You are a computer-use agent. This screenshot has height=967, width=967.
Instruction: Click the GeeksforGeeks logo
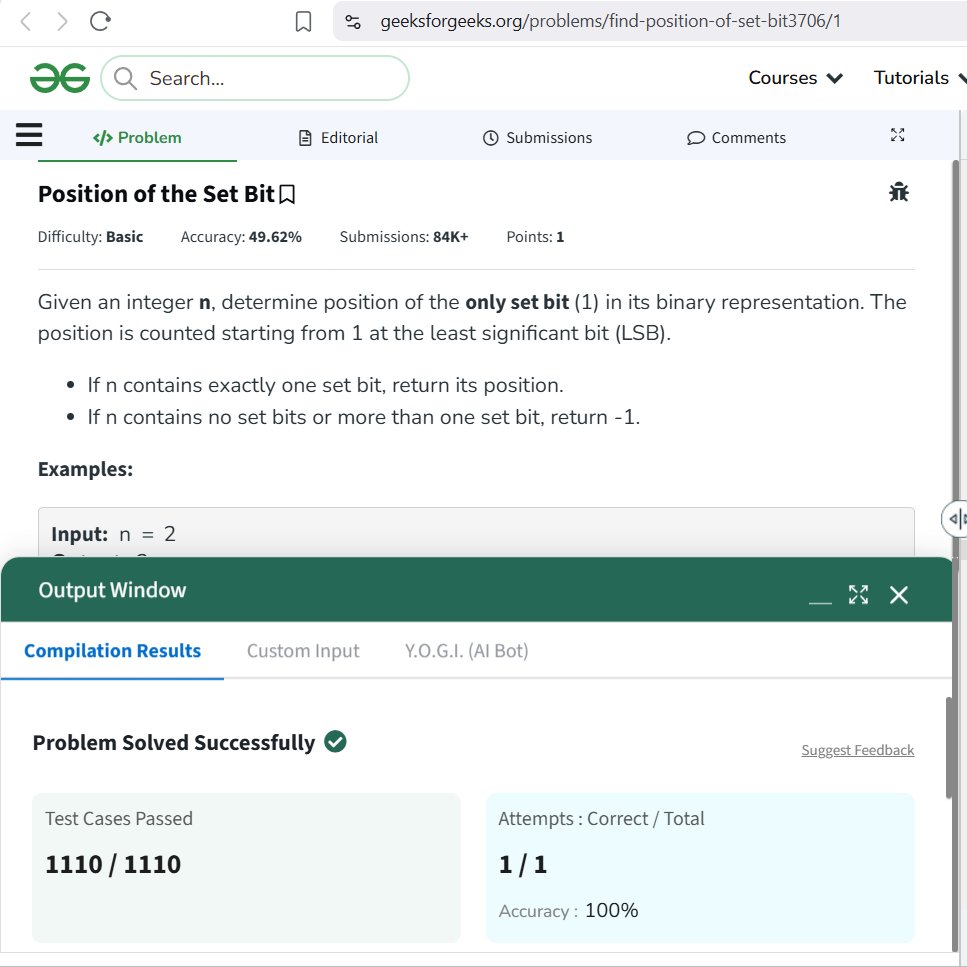60,78
